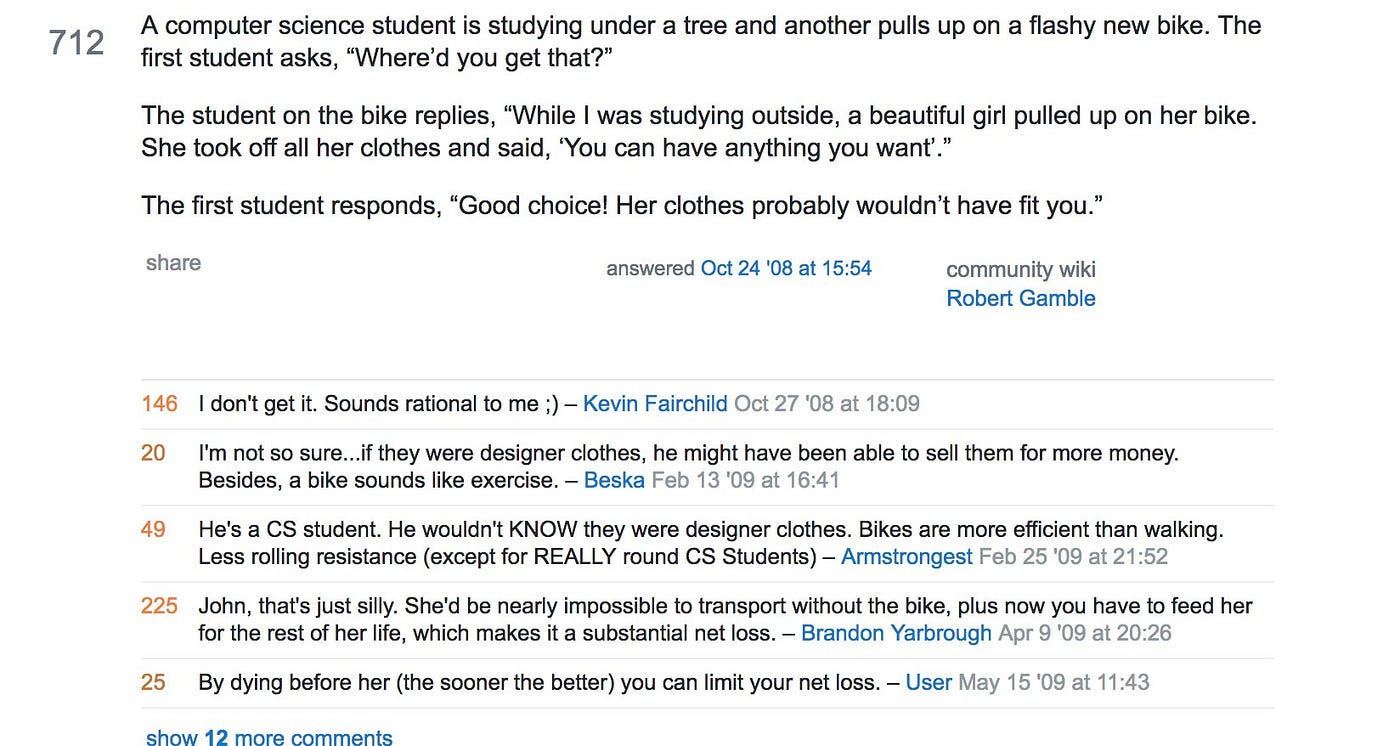This screenshot has width=1400, height=746.
Task: Click the 49 vote count on Armstrongest's comment
Action: (153, 530)
